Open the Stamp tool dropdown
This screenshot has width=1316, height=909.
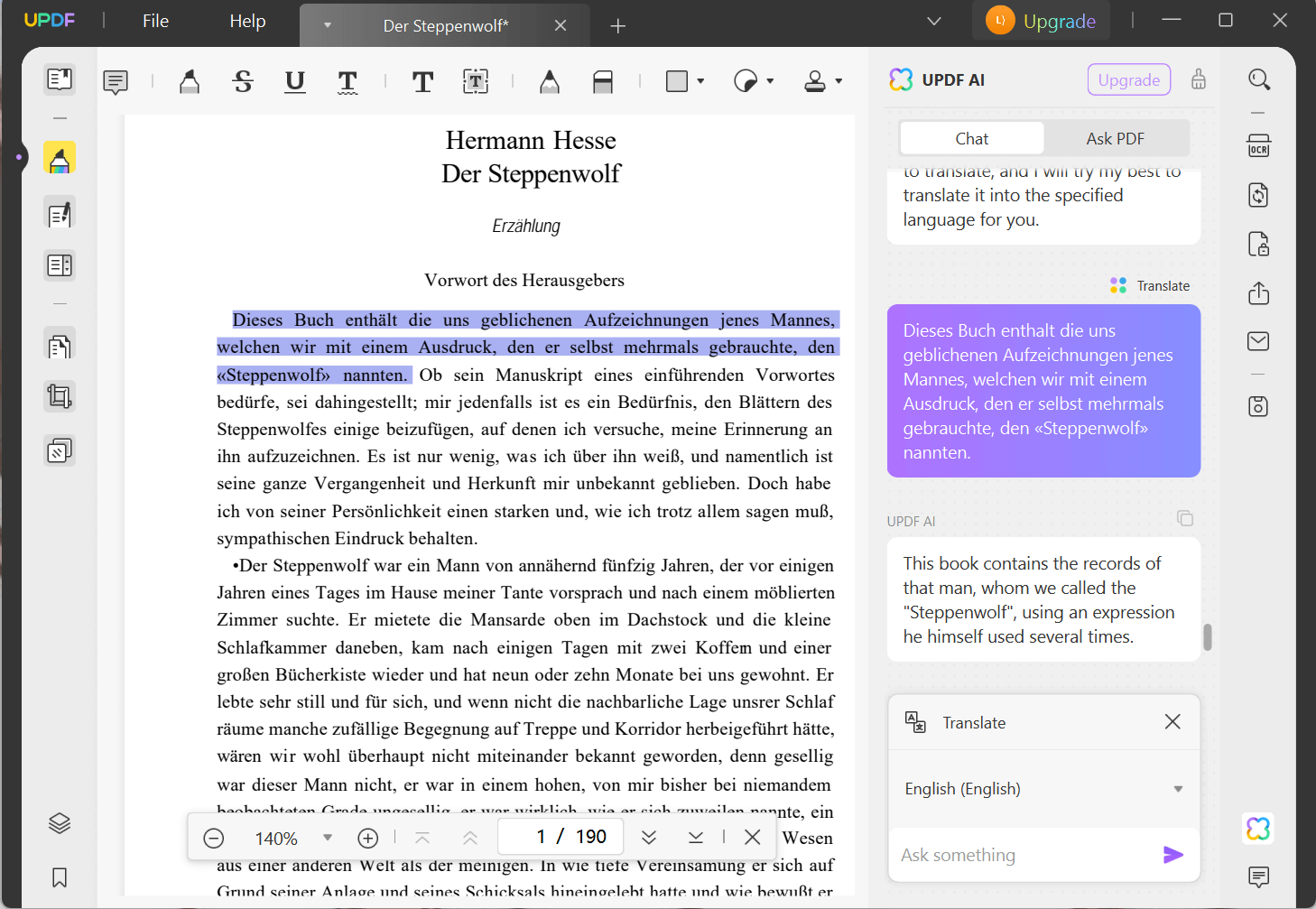coord(838,81)
